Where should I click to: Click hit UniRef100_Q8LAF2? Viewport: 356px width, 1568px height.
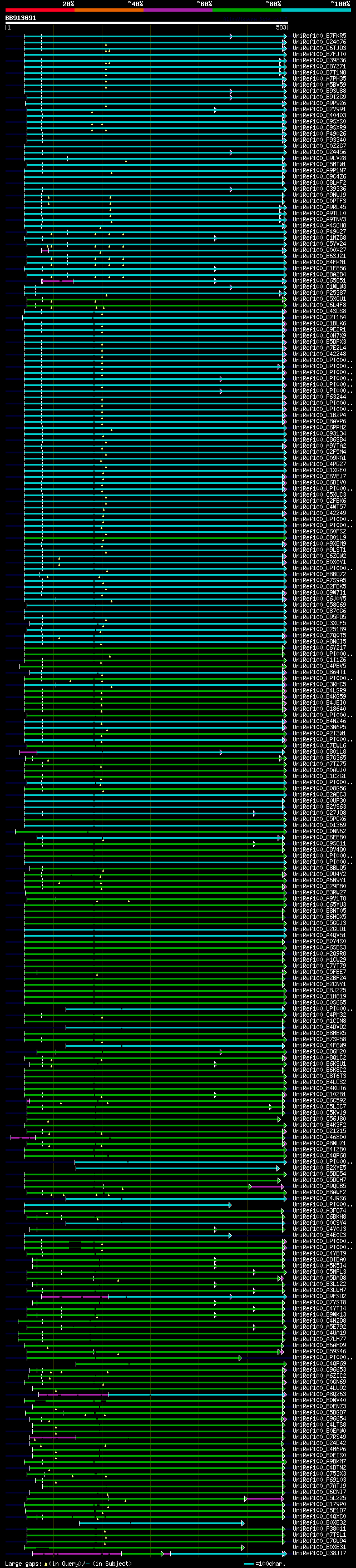click(319, 182)
